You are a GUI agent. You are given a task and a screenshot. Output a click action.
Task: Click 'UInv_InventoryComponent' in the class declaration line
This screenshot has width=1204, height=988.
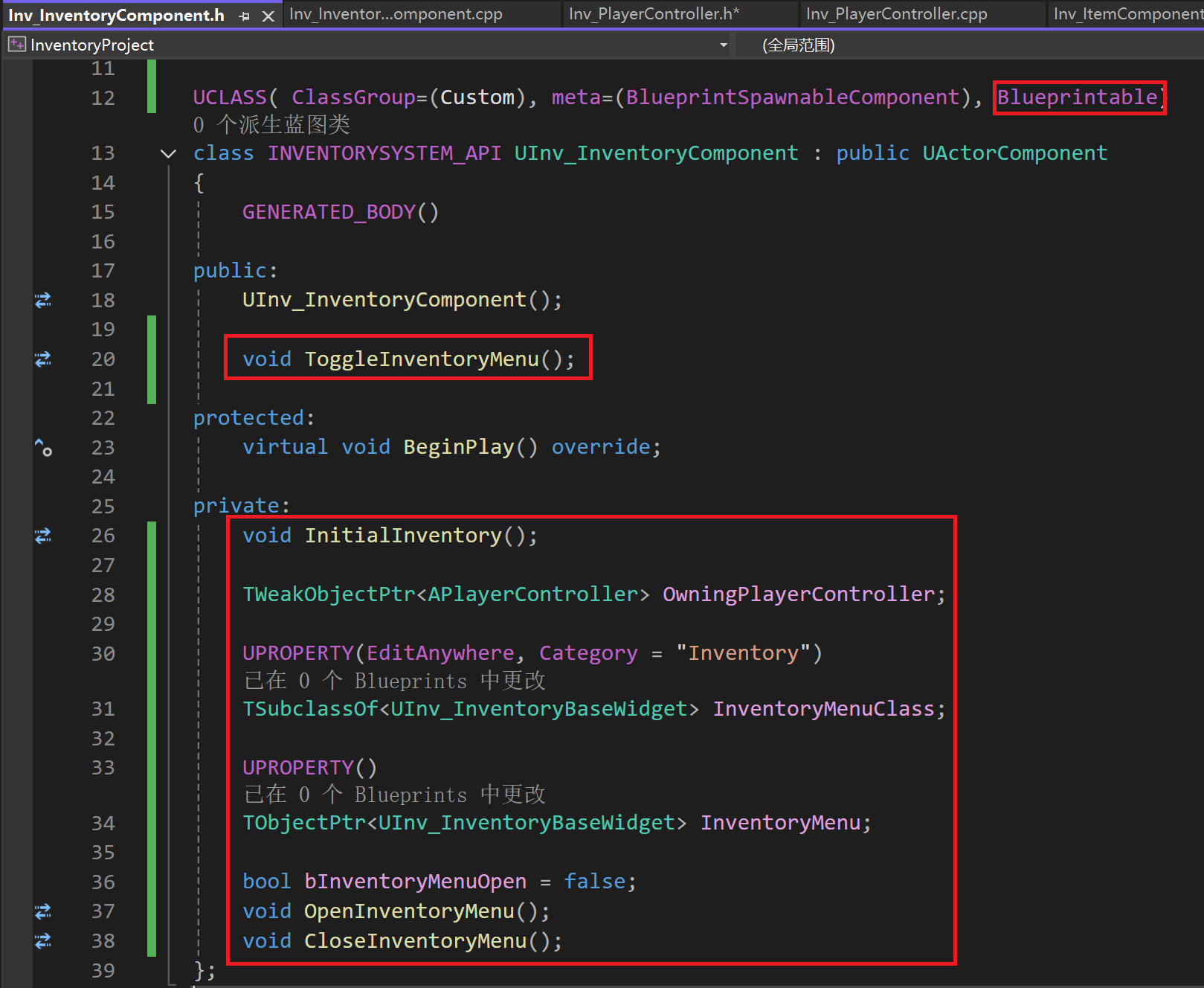[657, 153]
